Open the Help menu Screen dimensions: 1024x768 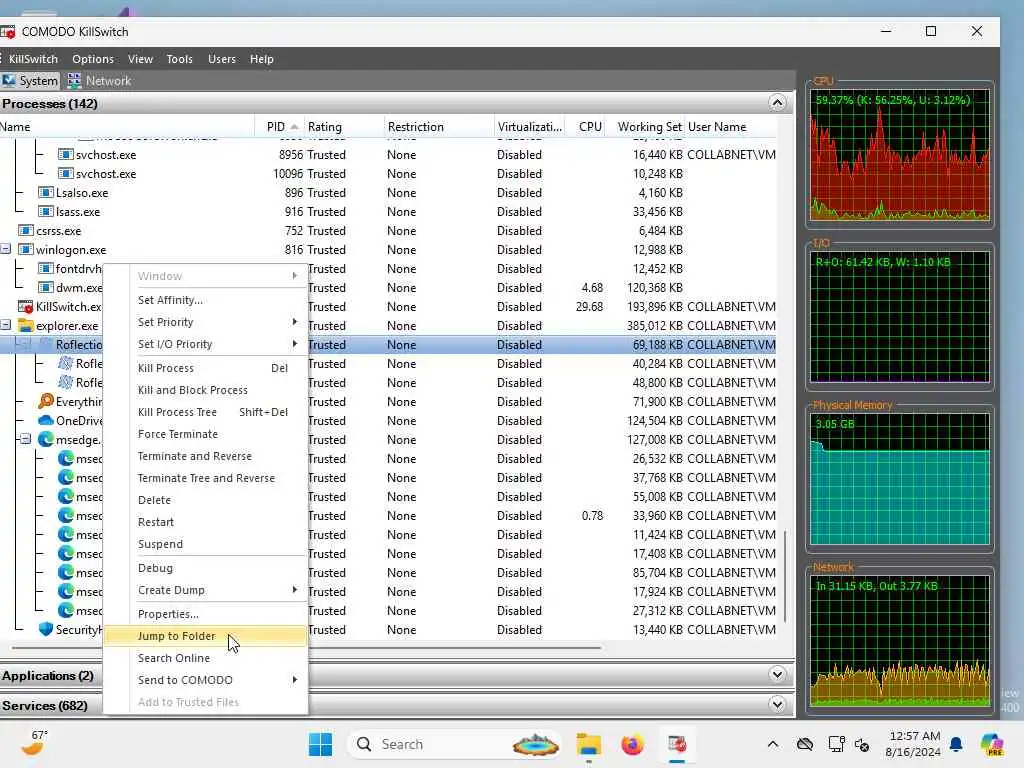[262, 59]
